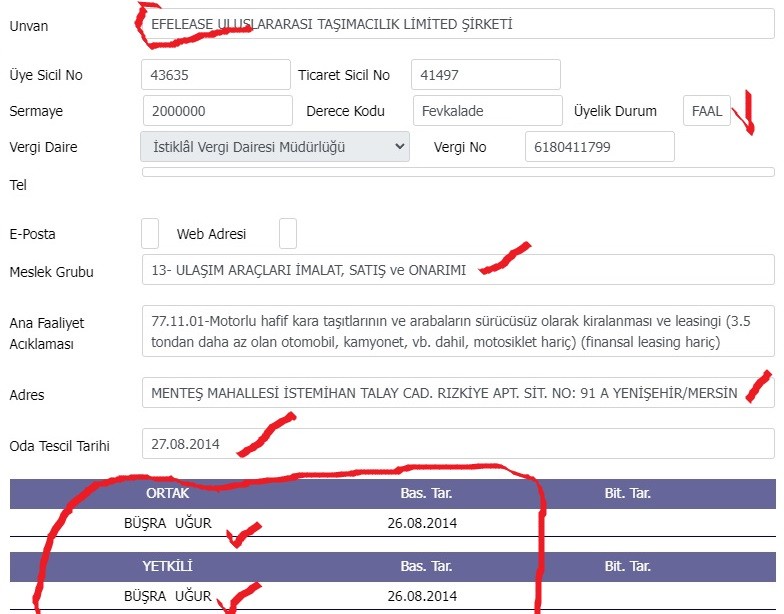Click the Oda Tescil Tarihi field 27.08.2014
The width and height of the screenshot is (784, 614).
[x=458, y=444]
